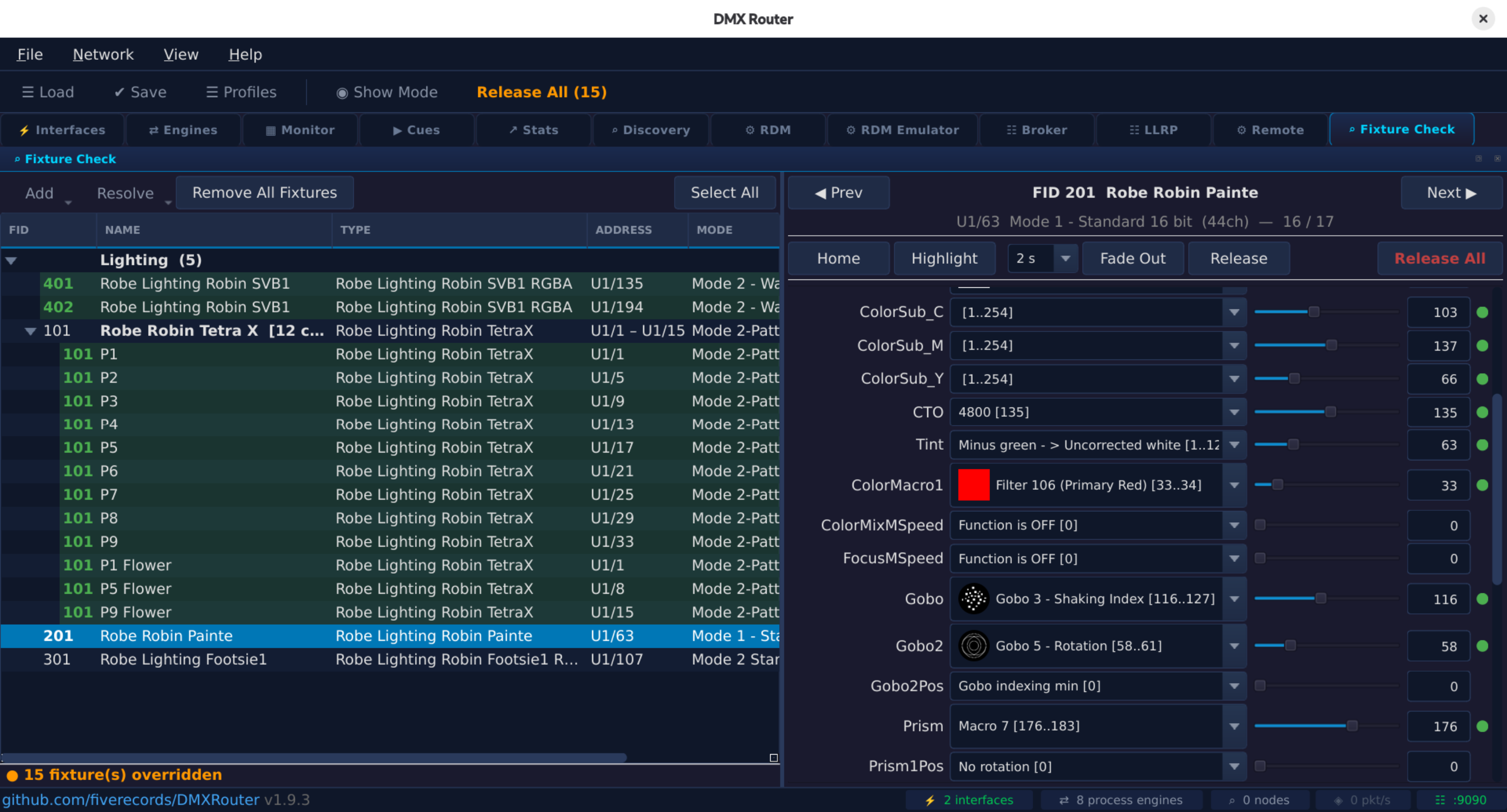Screen dimensions: 1507x812
Task: Click the panel float icon in Fixture Check header
Action: 1479,159
